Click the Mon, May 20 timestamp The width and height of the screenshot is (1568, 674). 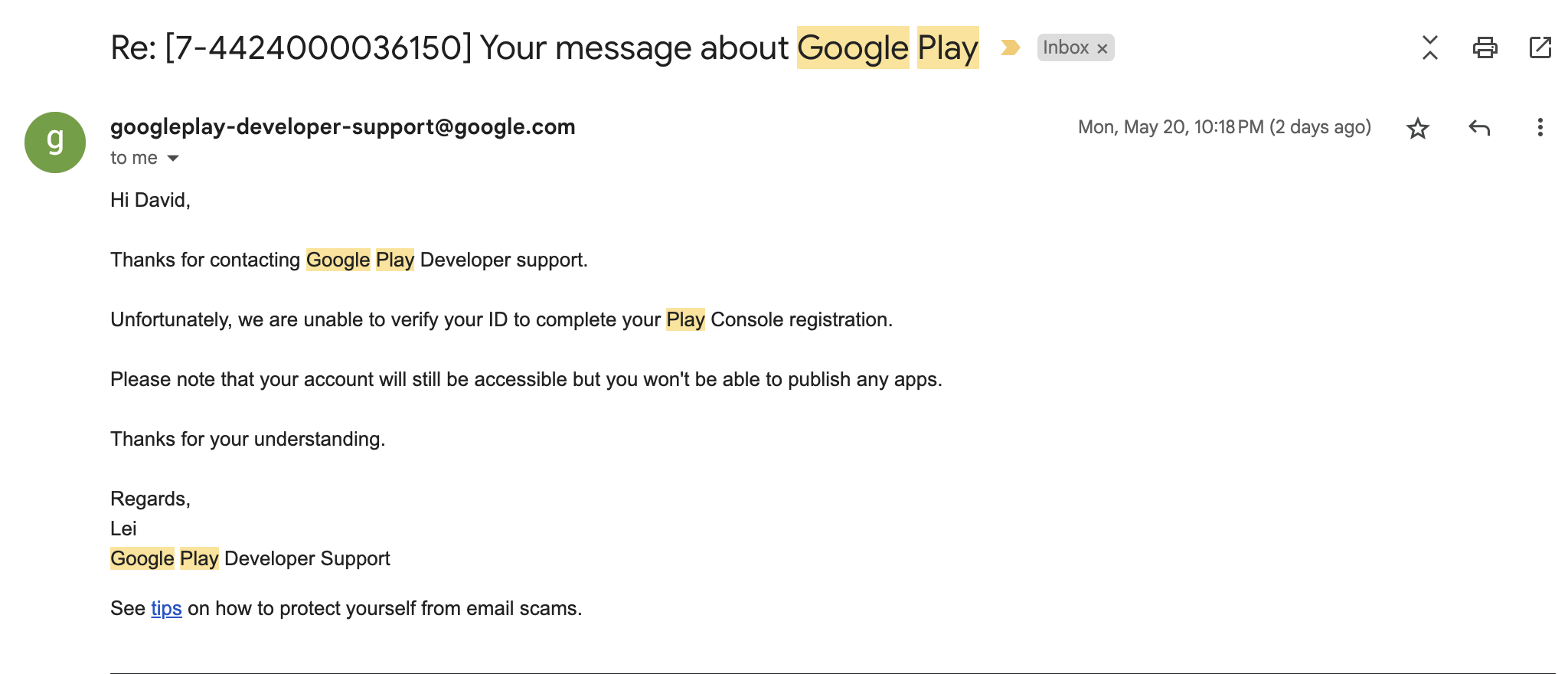1223,127
